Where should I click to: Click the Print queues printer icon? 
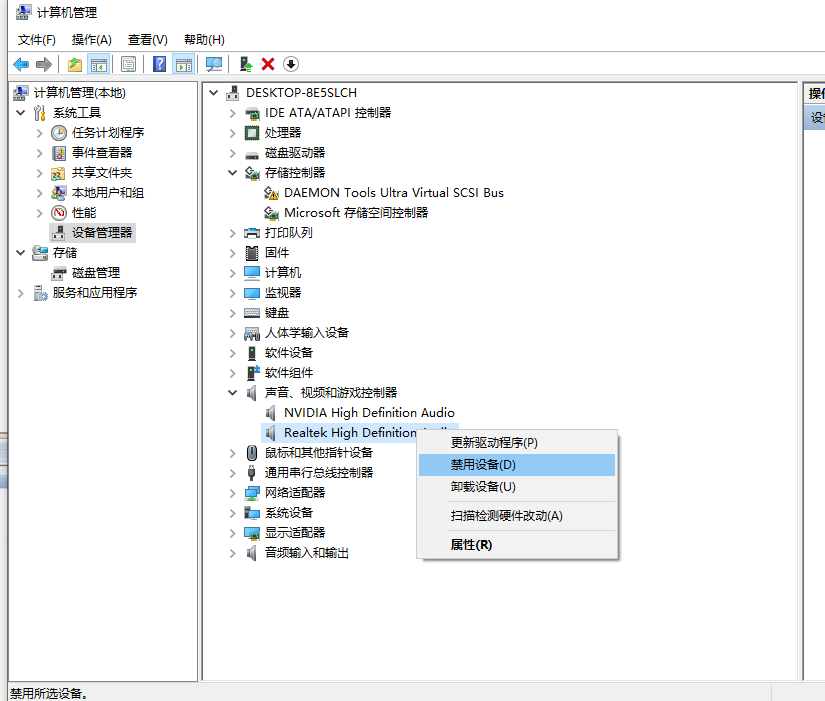[252, 233]
